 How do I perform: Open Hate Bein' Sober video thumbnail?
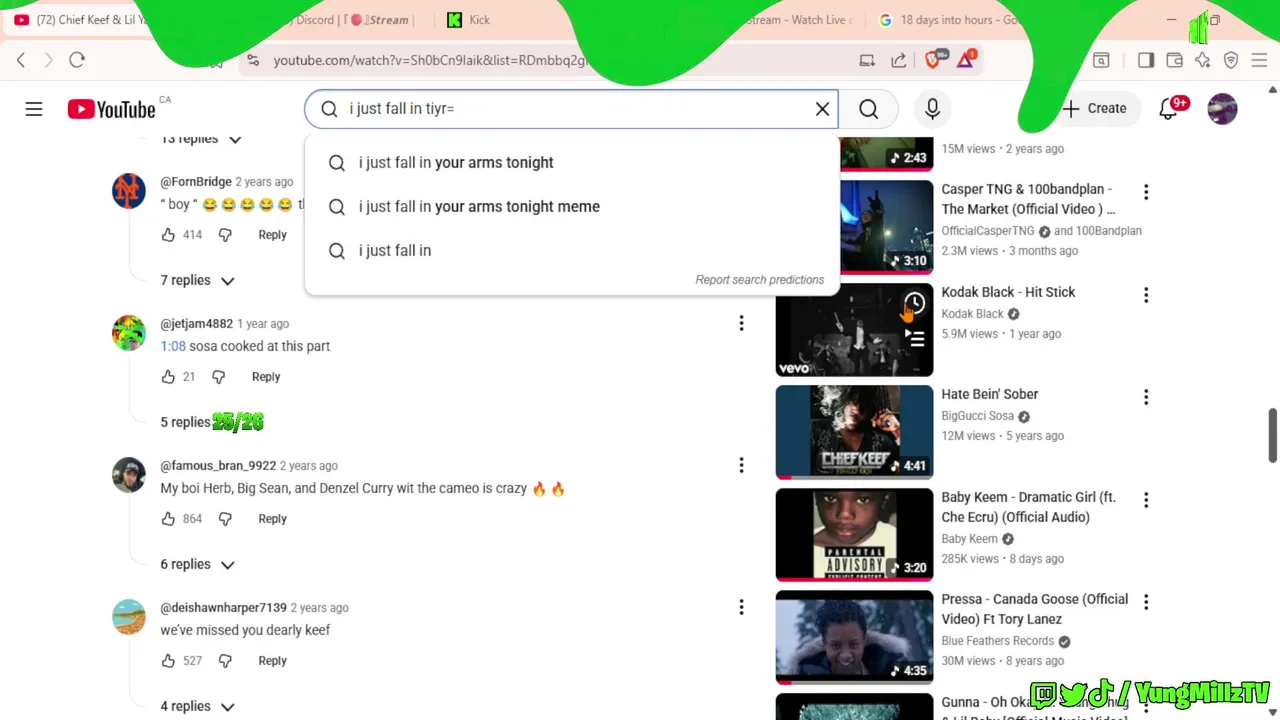click(x=854, y=432)
